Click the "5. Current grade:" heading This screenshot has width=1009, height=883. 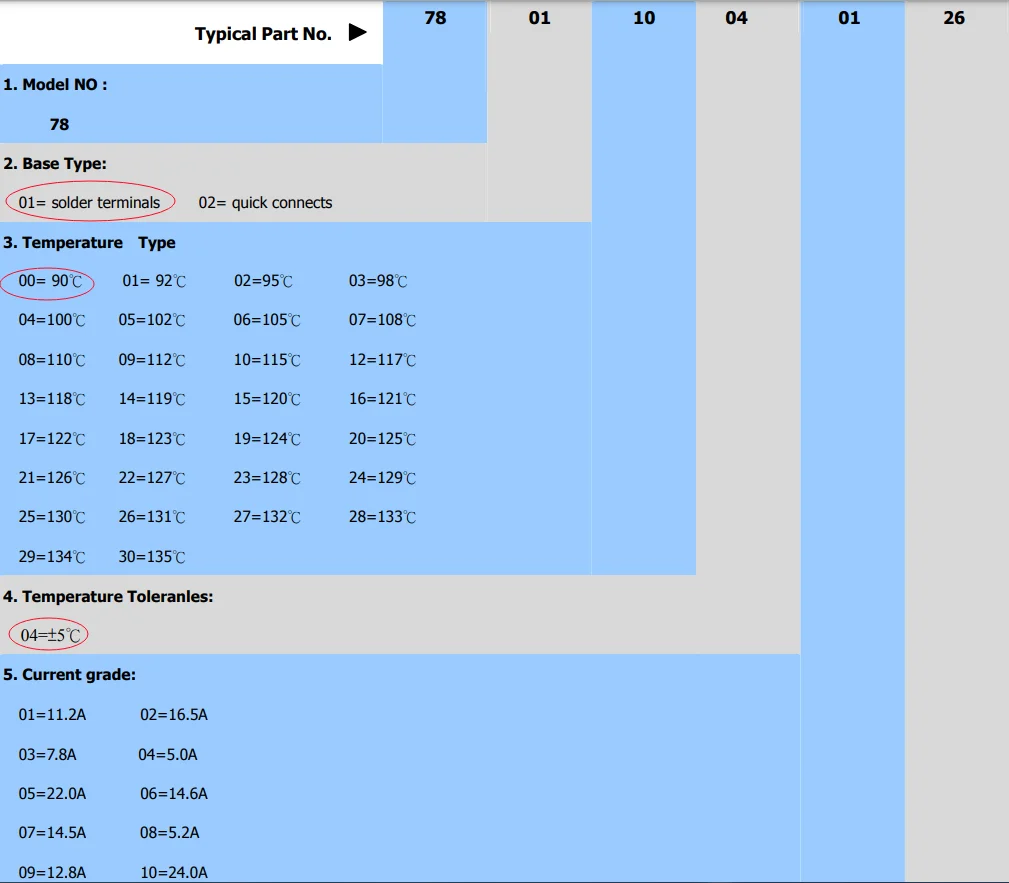pyautogui.click(x=69, y=674)
